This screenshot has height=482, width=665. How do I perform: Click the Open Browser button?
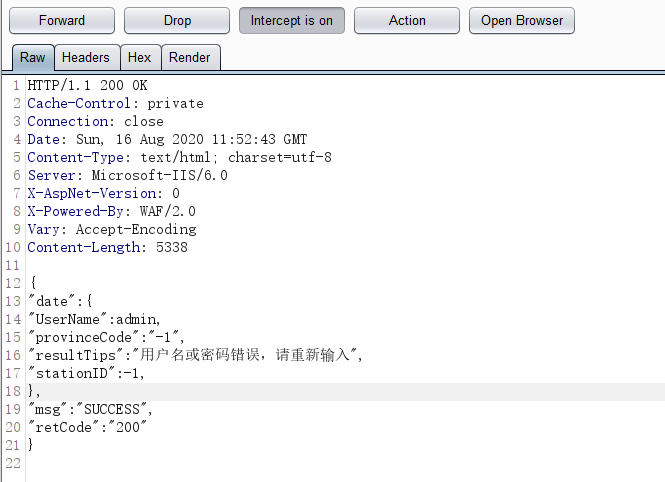tap(522, 20)
